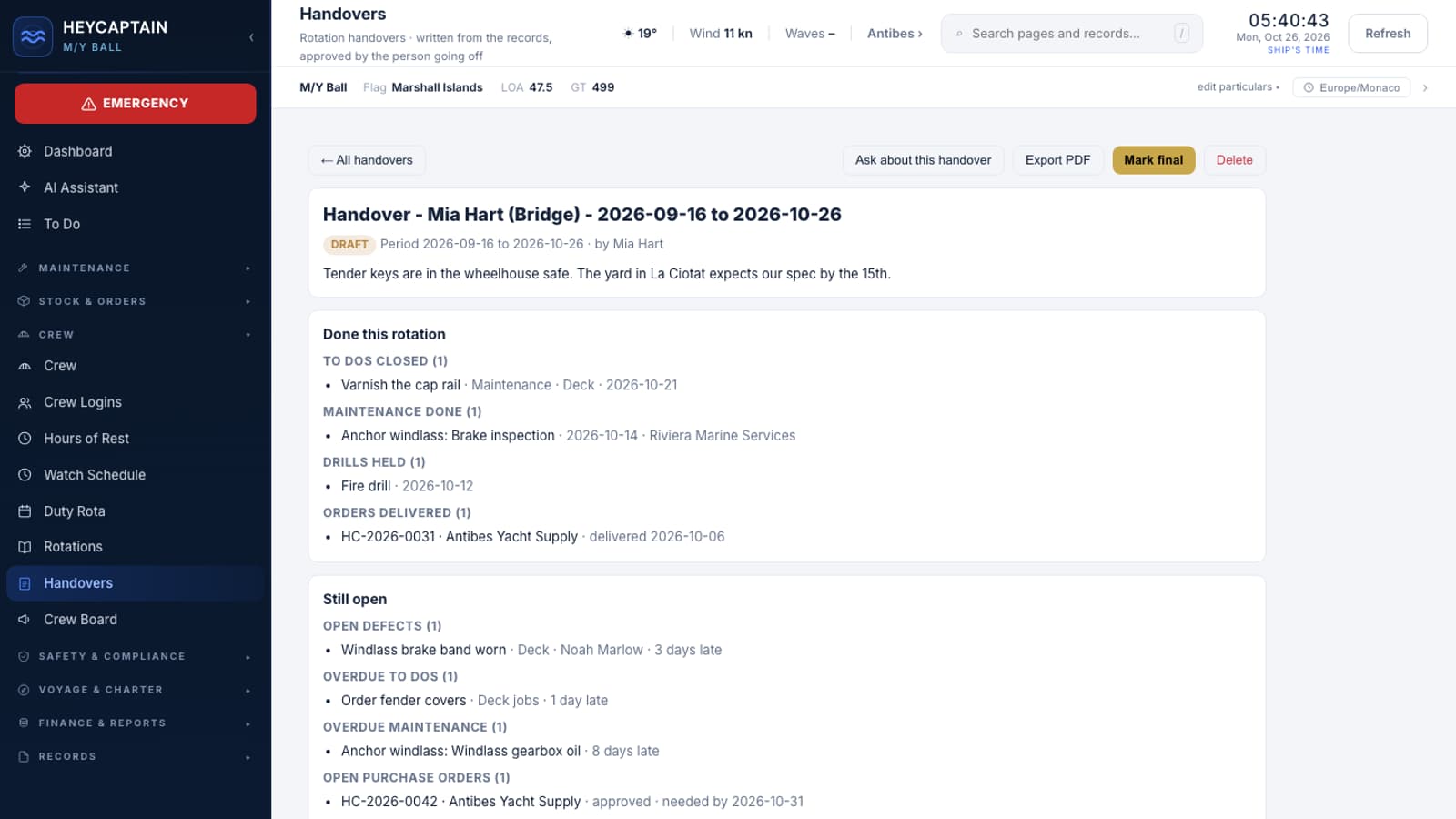1456x819 pixels.
Task: Select the Crew Logins icon
Action: click(x=25, y=402)
